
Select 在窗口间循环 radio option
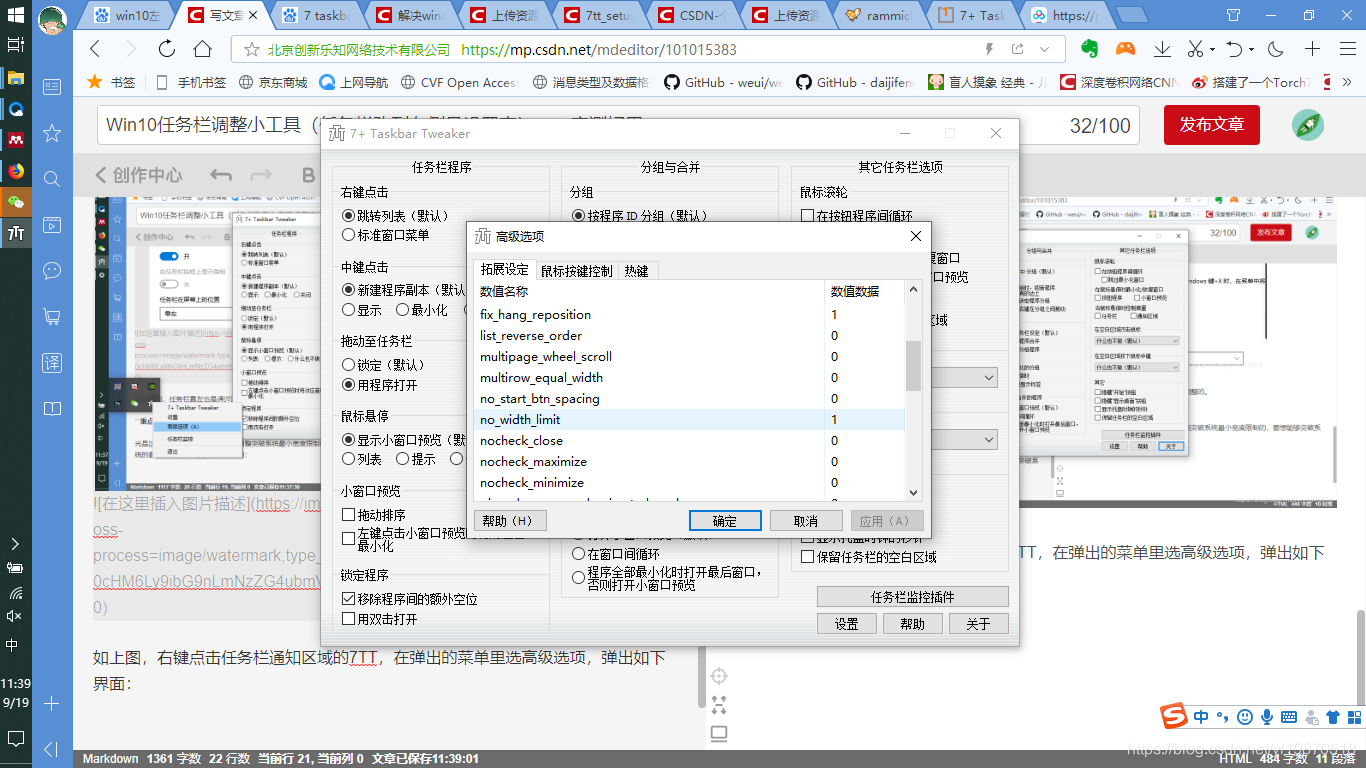point(615,553)
